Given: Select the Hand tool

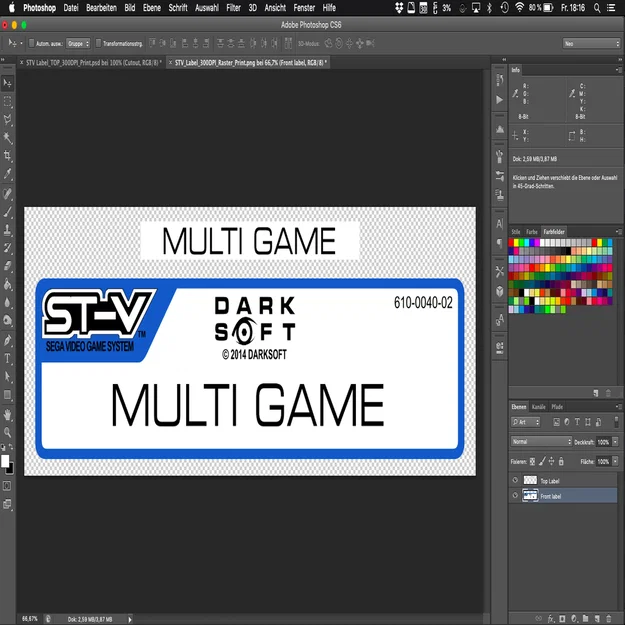Looking at the screenshot, I should (x=8, y=415).
